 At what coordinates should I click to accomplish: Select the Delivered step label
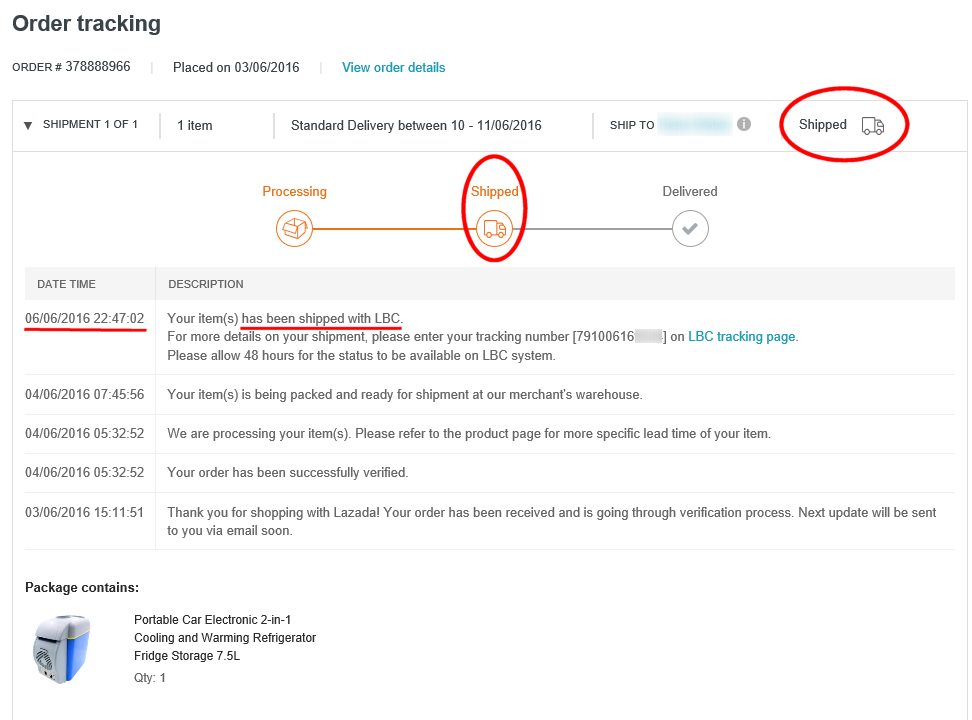[x=689, y=191]
